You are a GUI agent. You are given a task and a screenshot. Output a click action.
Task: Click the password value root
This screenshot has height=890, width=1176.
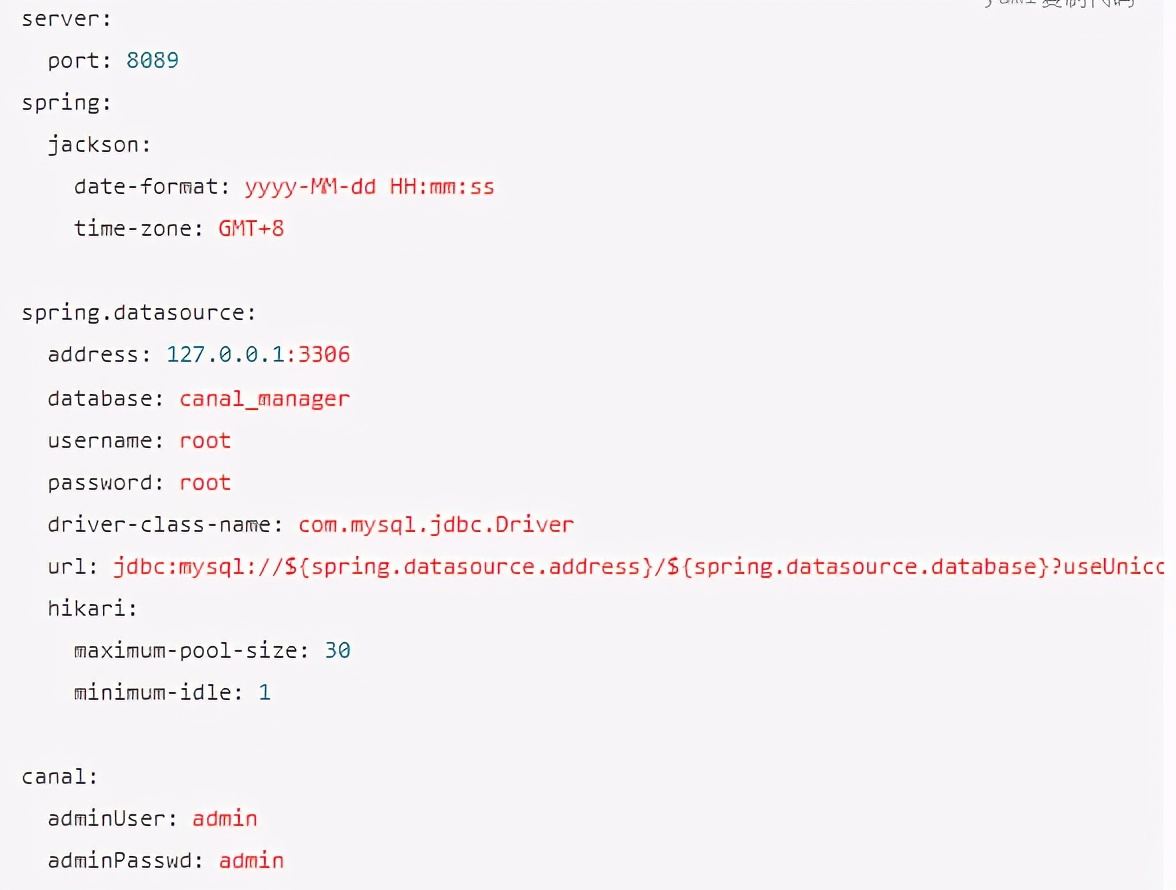(x=205, y=483)
